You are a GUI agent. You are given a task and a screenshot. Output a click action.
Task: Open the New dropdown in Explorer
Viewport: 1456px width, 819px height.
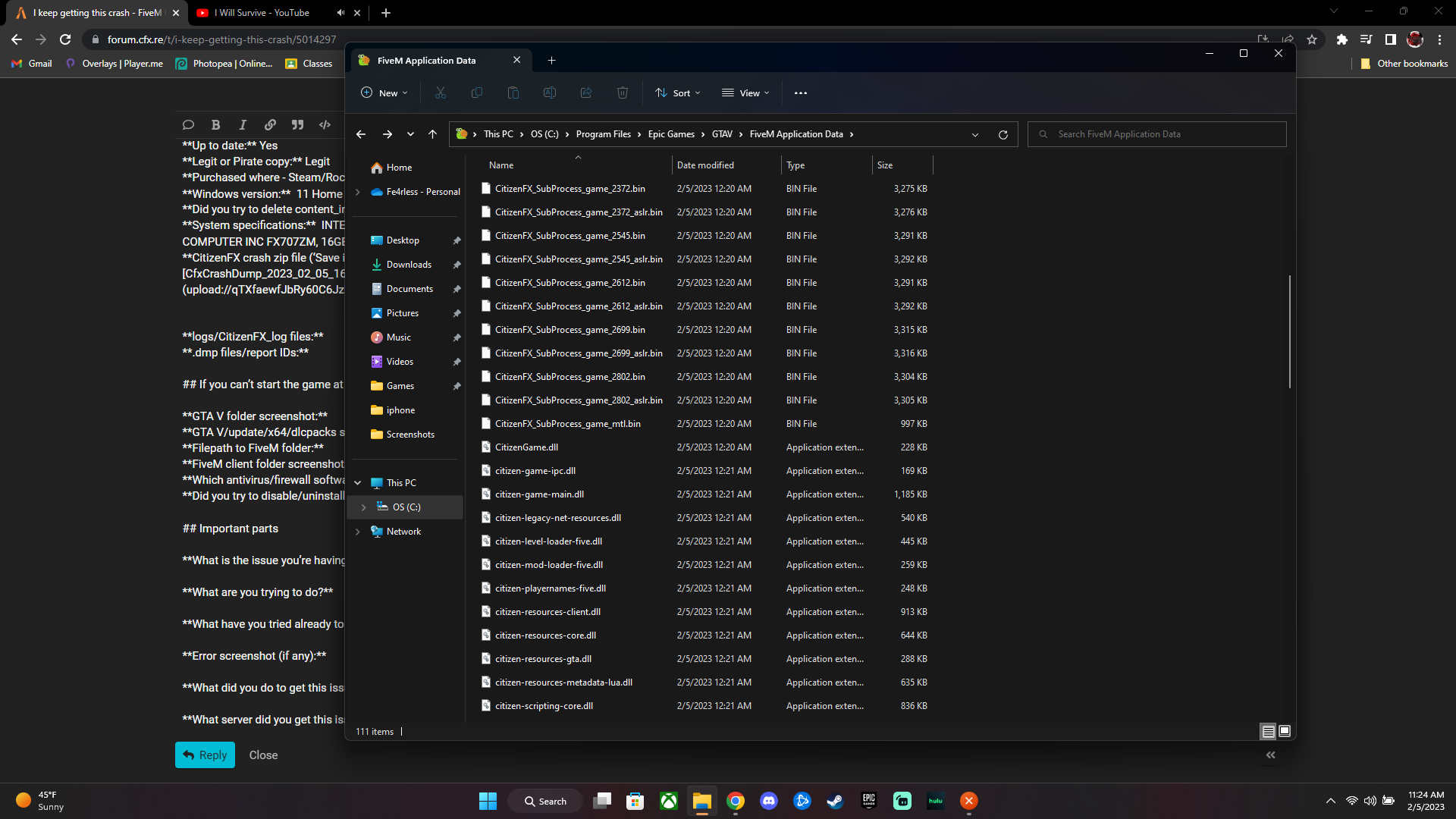384,93
